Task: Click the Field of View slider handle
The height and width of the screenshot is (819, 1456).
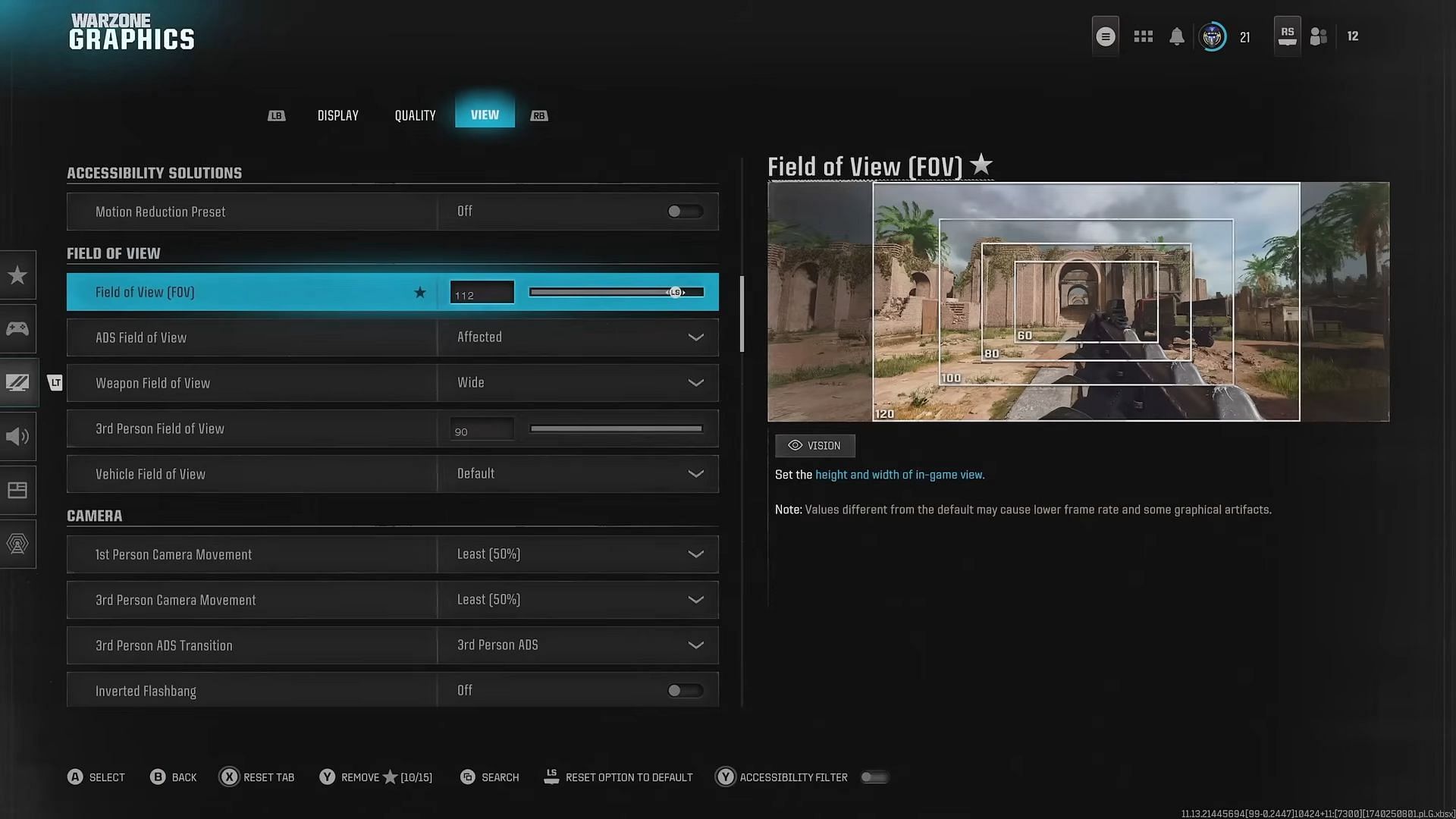Action: pos(675,292)
